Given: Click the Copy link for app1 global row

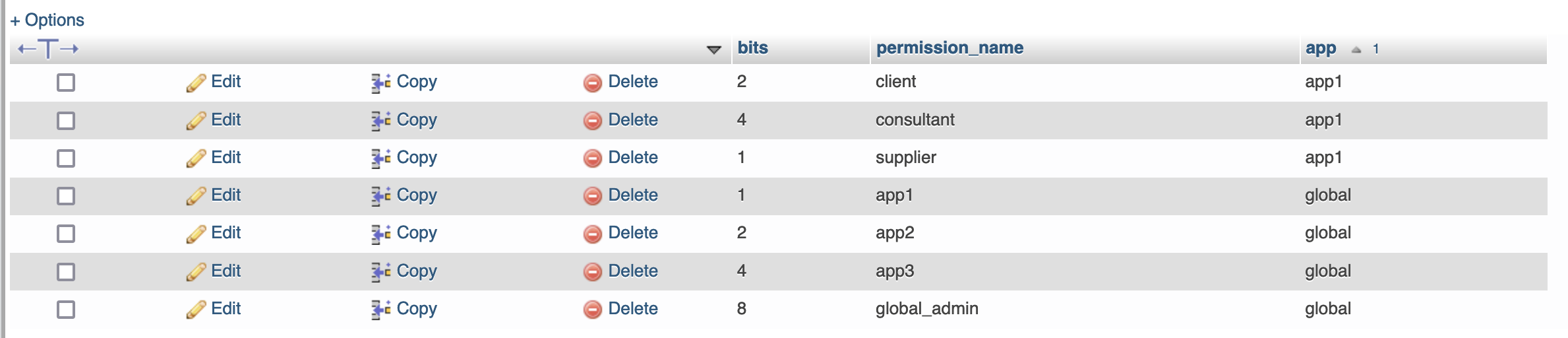Looking at the screenshot, I should pyautogui.click(x=416, y=195).
